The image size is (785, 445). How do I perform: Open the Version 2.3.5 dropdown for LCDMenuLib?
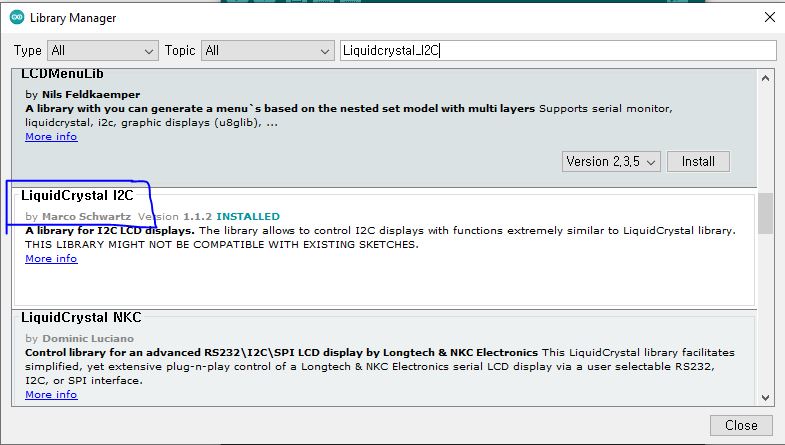click(611, 162)
